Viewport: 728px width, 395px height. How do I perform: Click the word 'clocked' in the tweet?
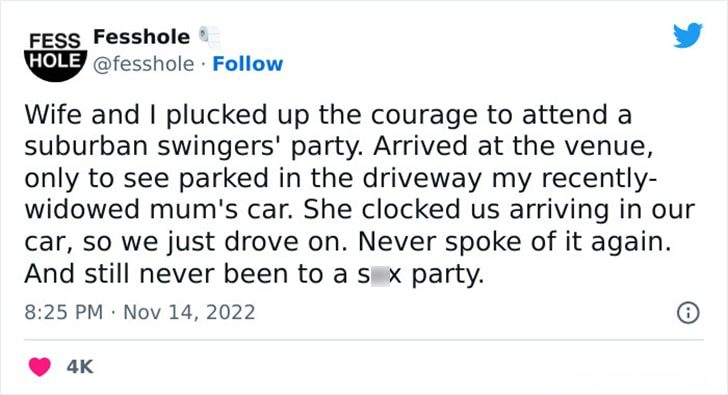pyautogui.click(x=424, y=210)
